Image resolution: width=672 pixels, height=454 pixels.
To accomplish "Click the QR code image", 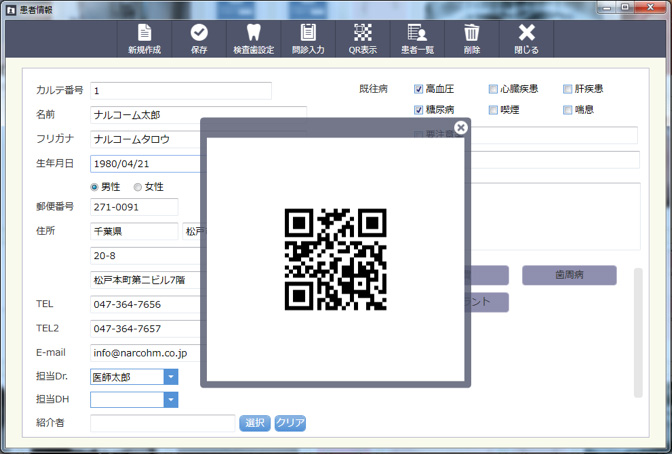I will pos(336,259).
